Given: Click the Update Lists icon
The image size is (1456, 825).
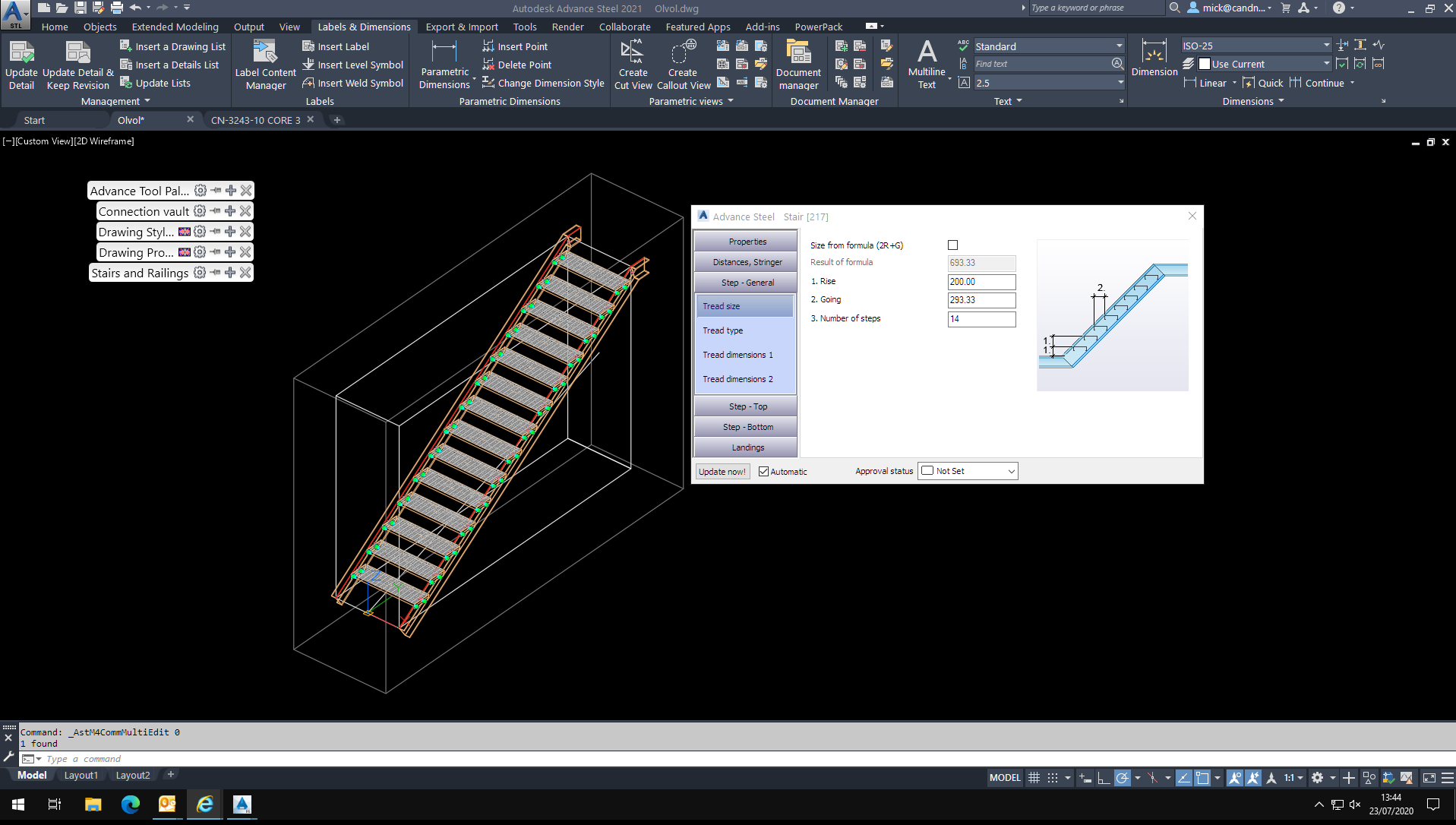Looking at the screenshot, I should click(x=126, y=83).
